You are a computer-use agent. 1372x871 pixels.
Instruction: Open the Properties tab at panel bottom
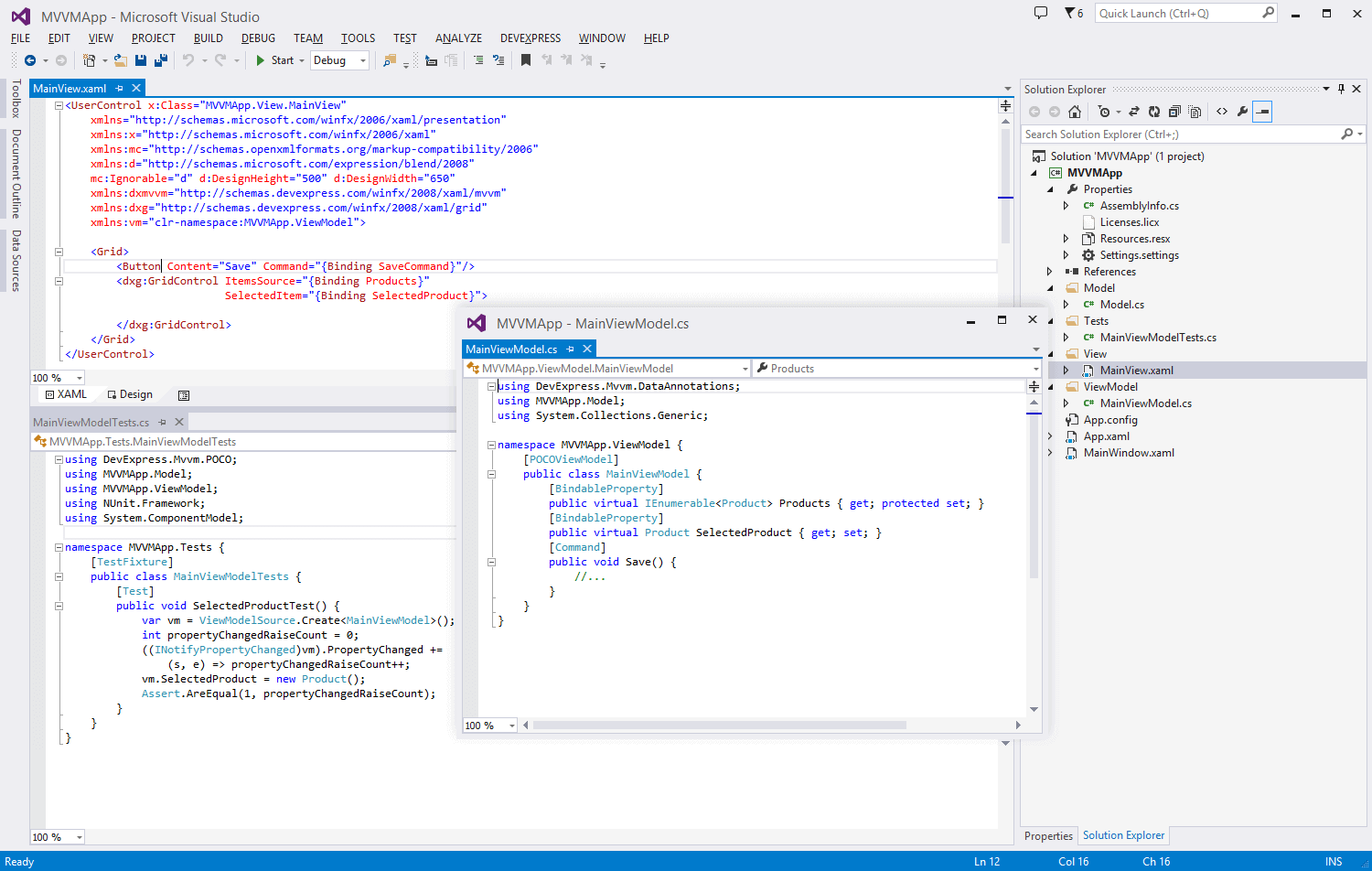coord(1048,836)
